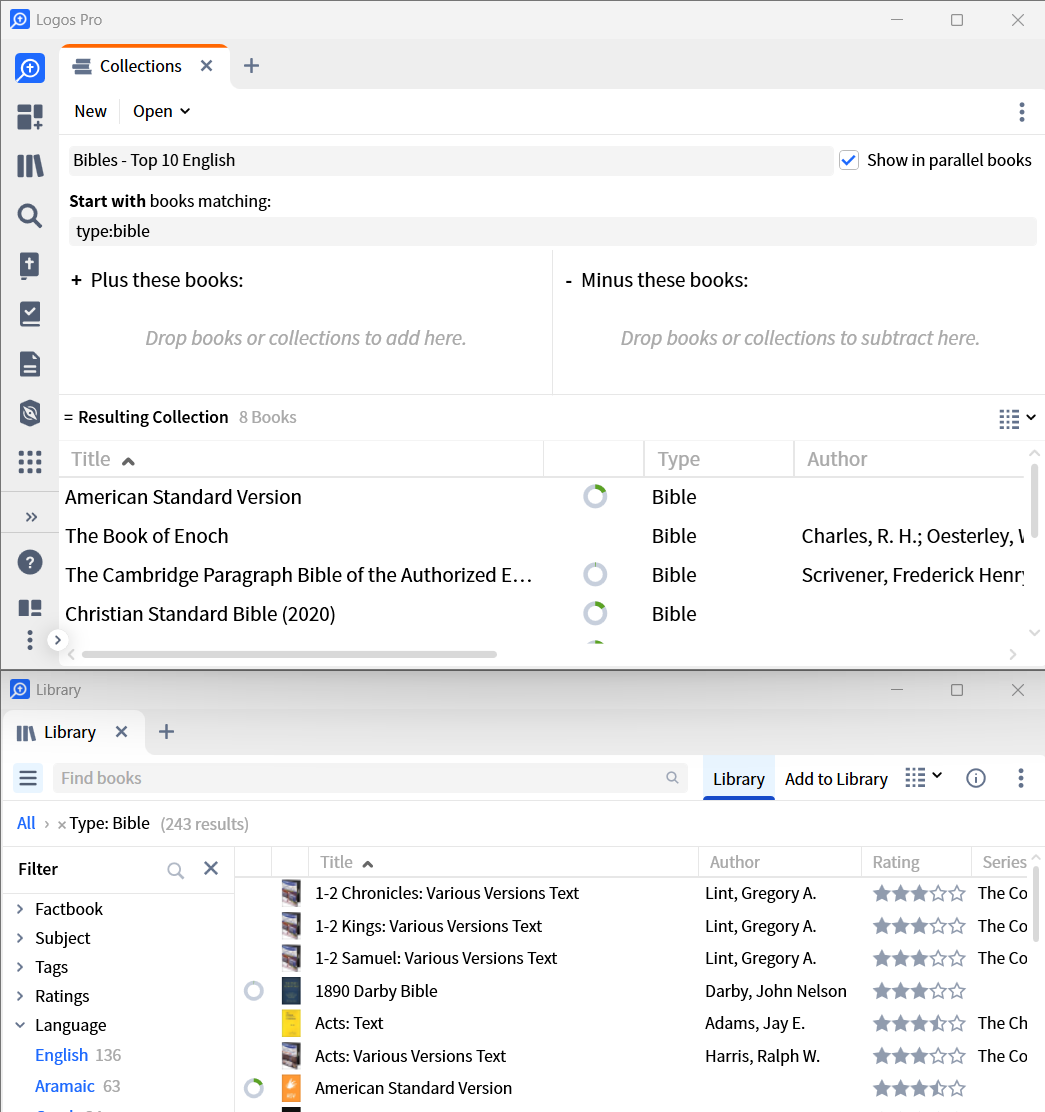Switch to the Add to Library tab

[836, 778]
